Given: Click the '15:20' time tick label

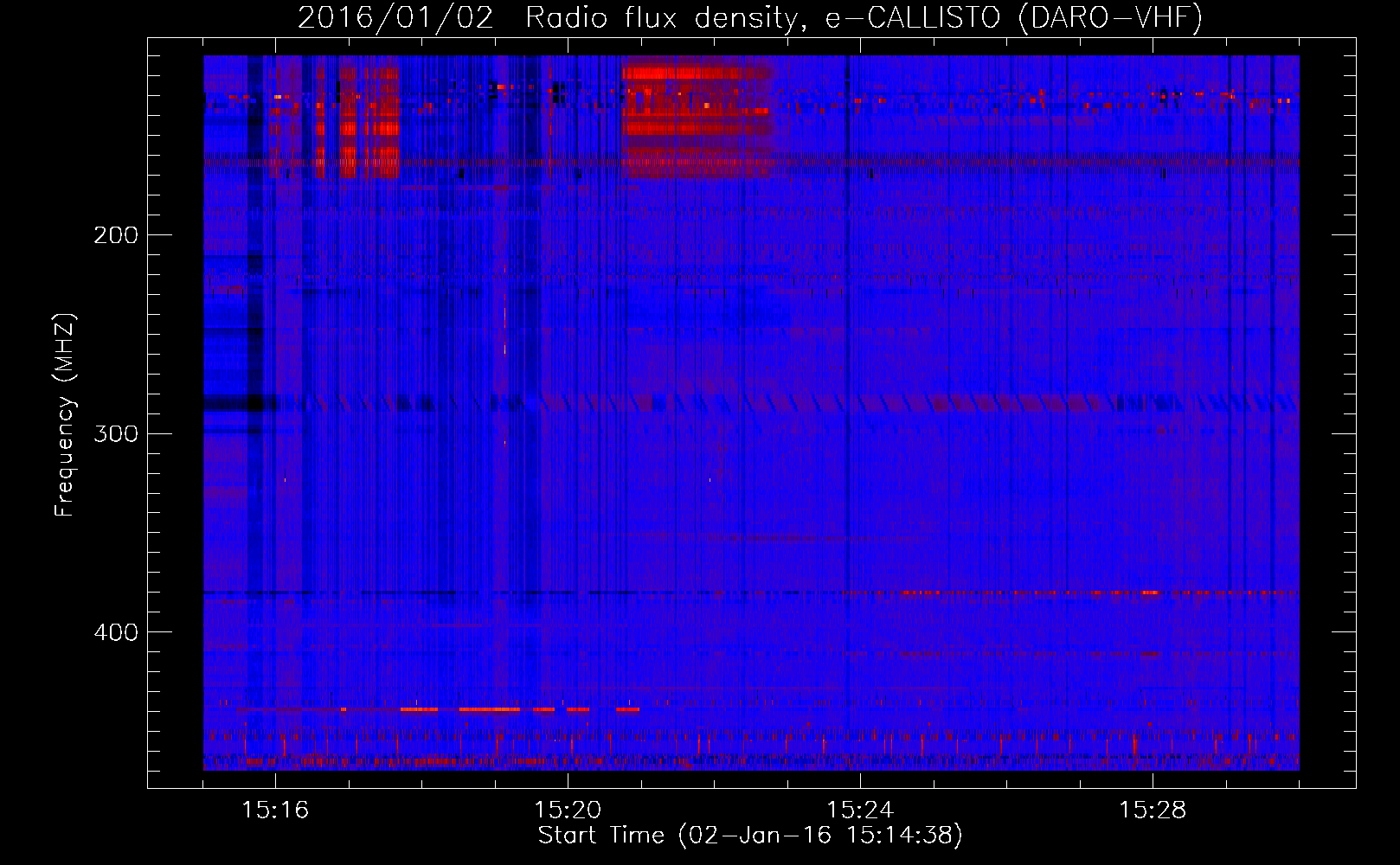Looking at the screenshot, I should (568, 810).
